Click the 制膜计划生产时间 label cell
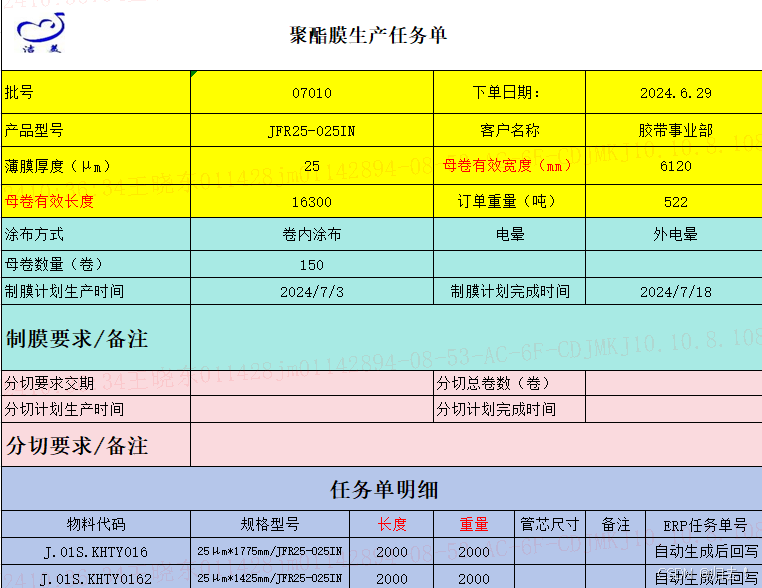The height and width of the screenshot is (588, 762). coord(96,292)
